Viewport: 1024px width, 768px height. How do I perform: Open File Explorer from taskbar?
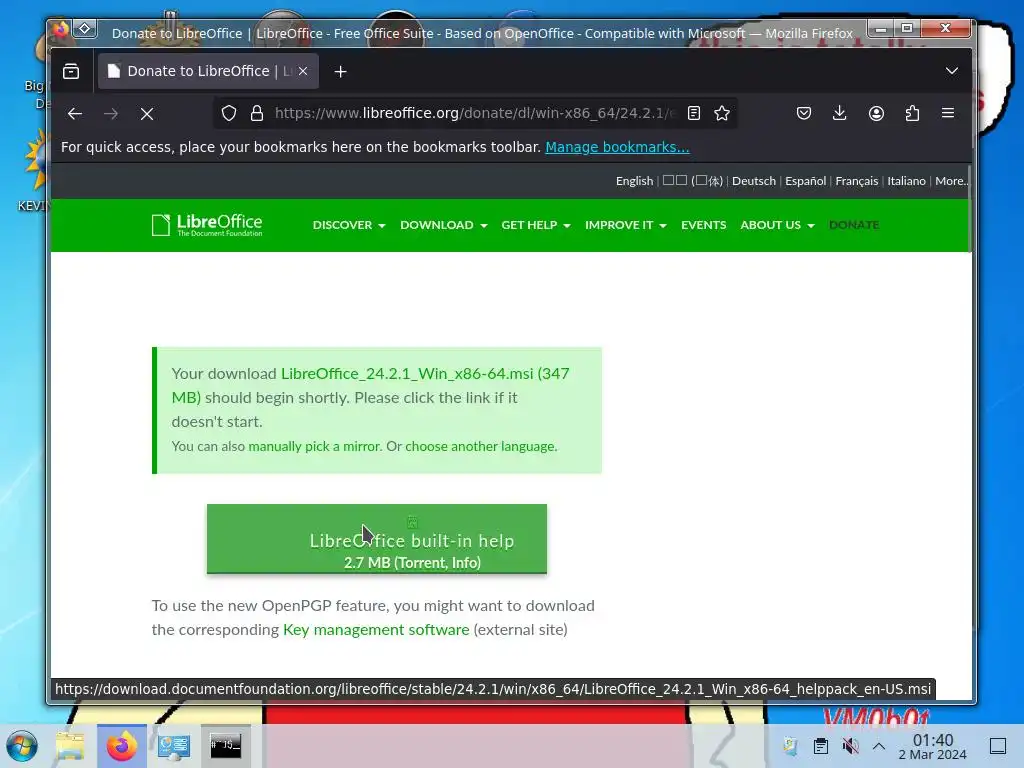tap(70, 745)
